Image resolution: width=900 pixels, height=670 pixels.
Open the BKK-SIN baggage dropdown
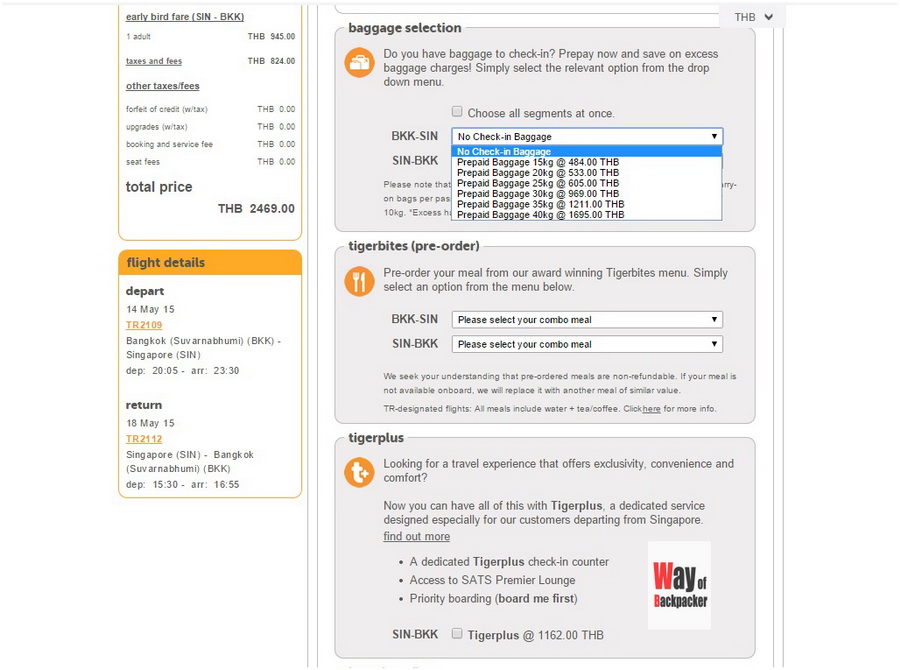587,137
